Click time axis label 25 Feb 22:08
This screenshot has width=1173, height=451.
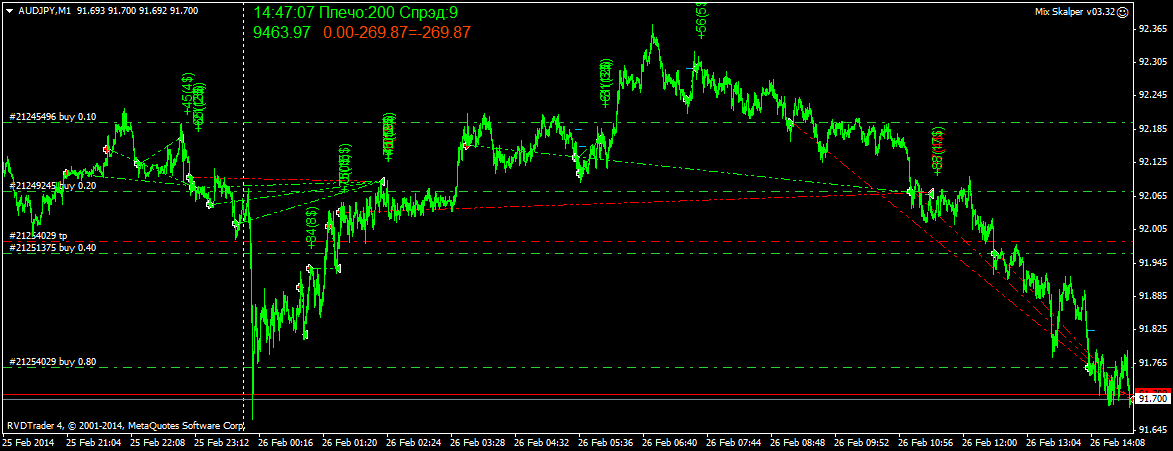[158, 444]
